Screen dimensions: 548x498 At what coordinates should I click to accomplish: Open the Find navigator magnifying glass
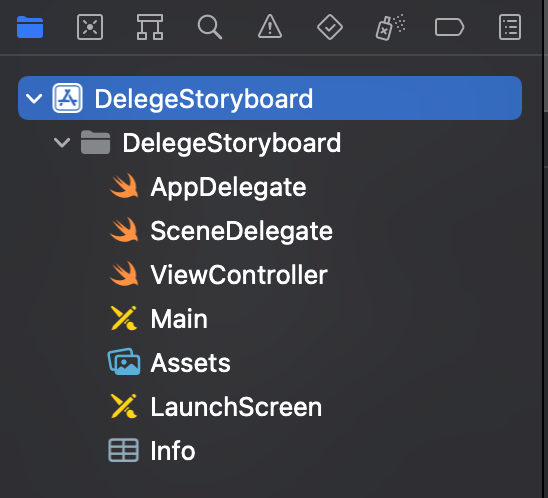(x=210, y=27)
